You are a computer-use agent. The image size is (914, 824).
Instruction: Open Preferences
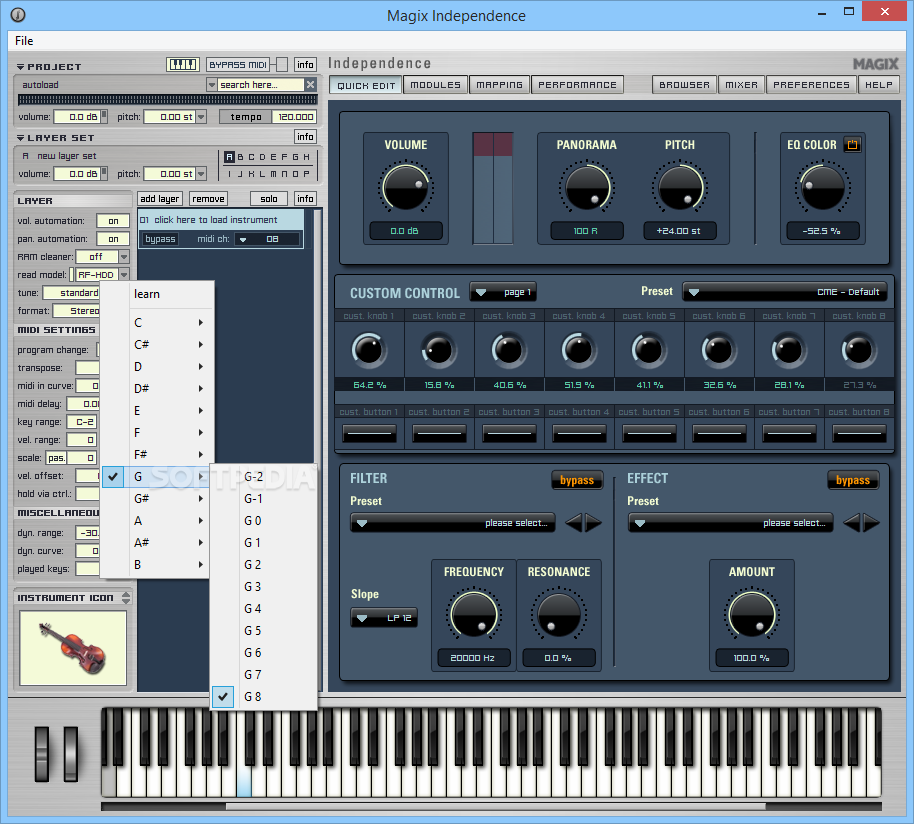click(x=811, y=85)
